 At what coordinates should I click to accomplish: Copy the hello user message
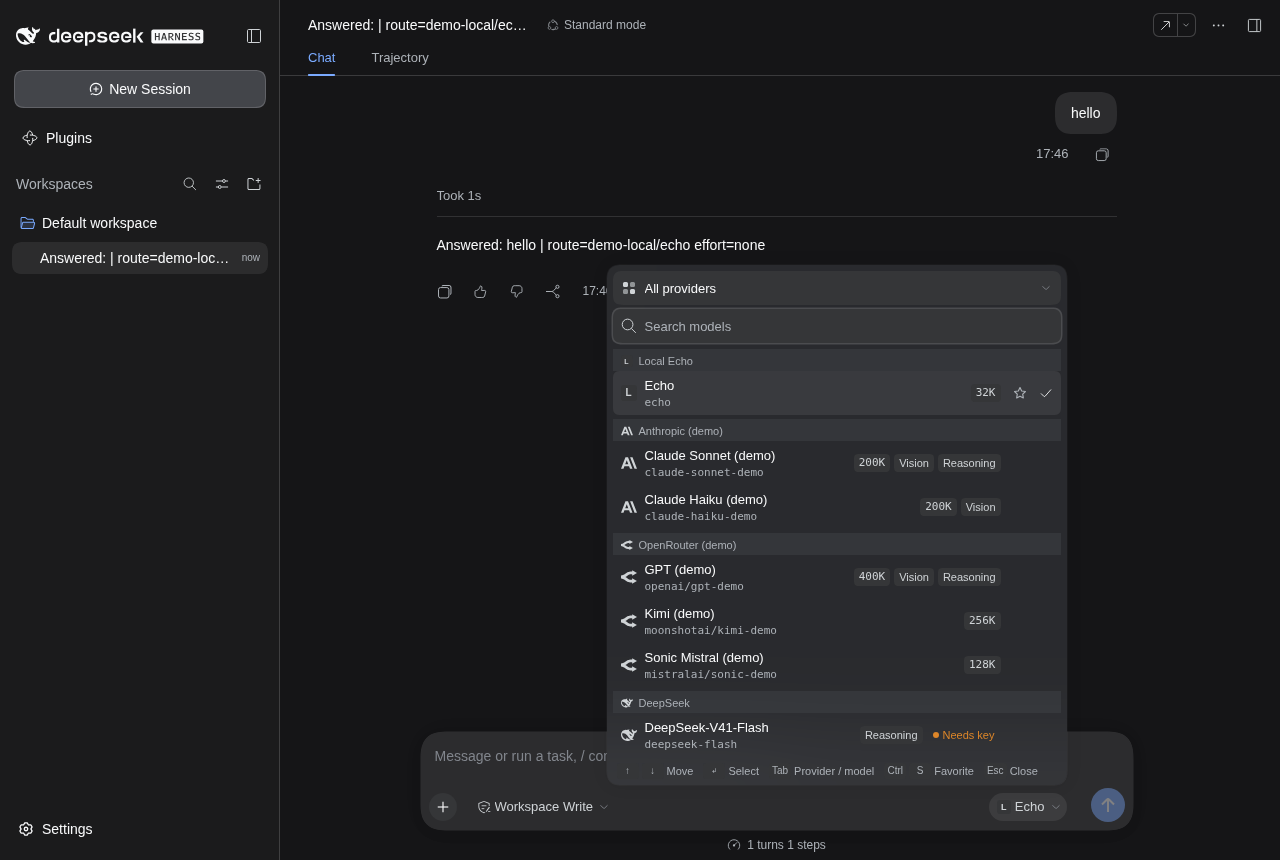click(1102, 154)
